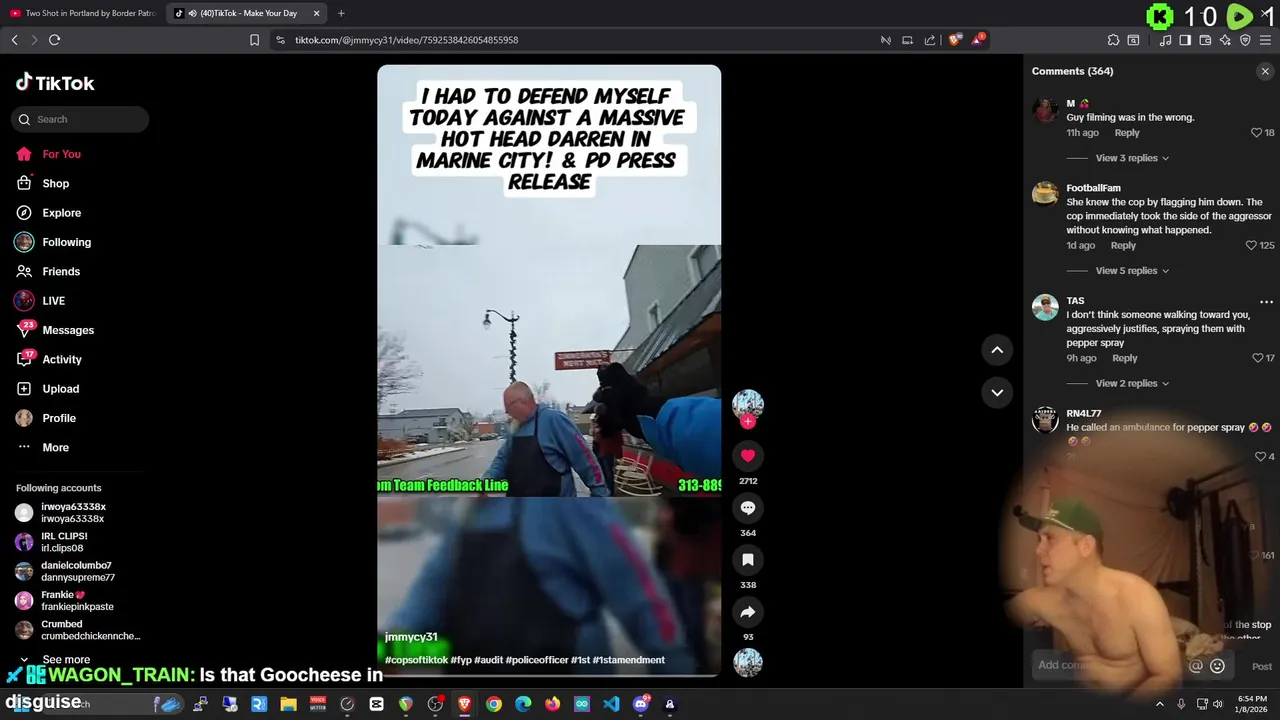Expand View 2 replies
The width and height of the screenshot is (1280, 720).
[x=1132, y=384]
